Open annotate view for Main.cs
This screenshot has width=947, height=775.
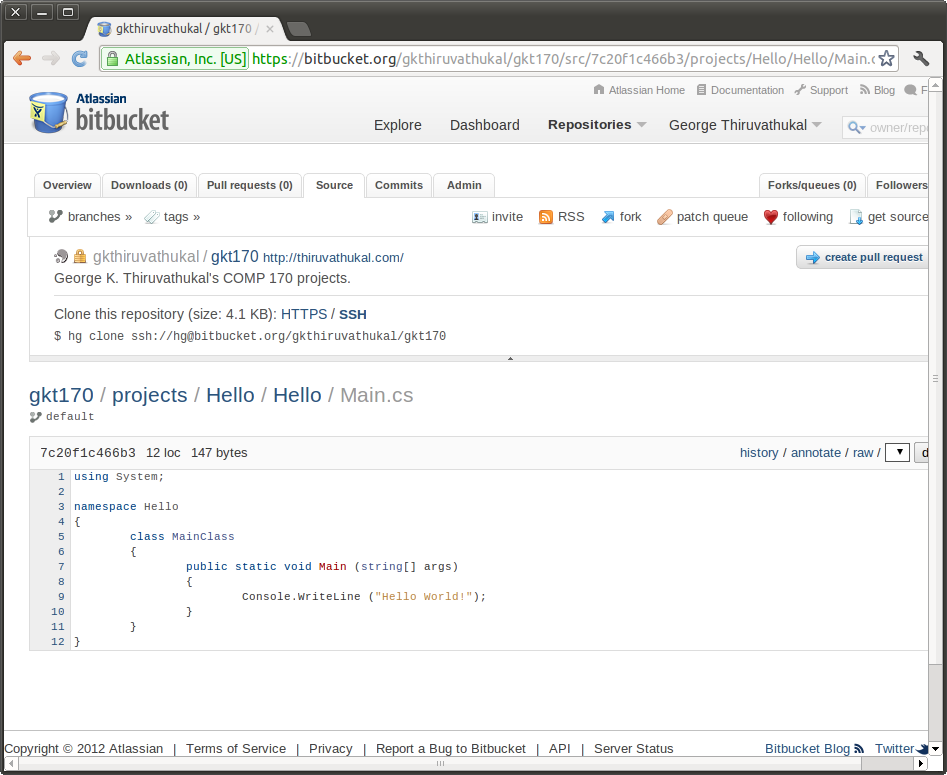(815, 453)
